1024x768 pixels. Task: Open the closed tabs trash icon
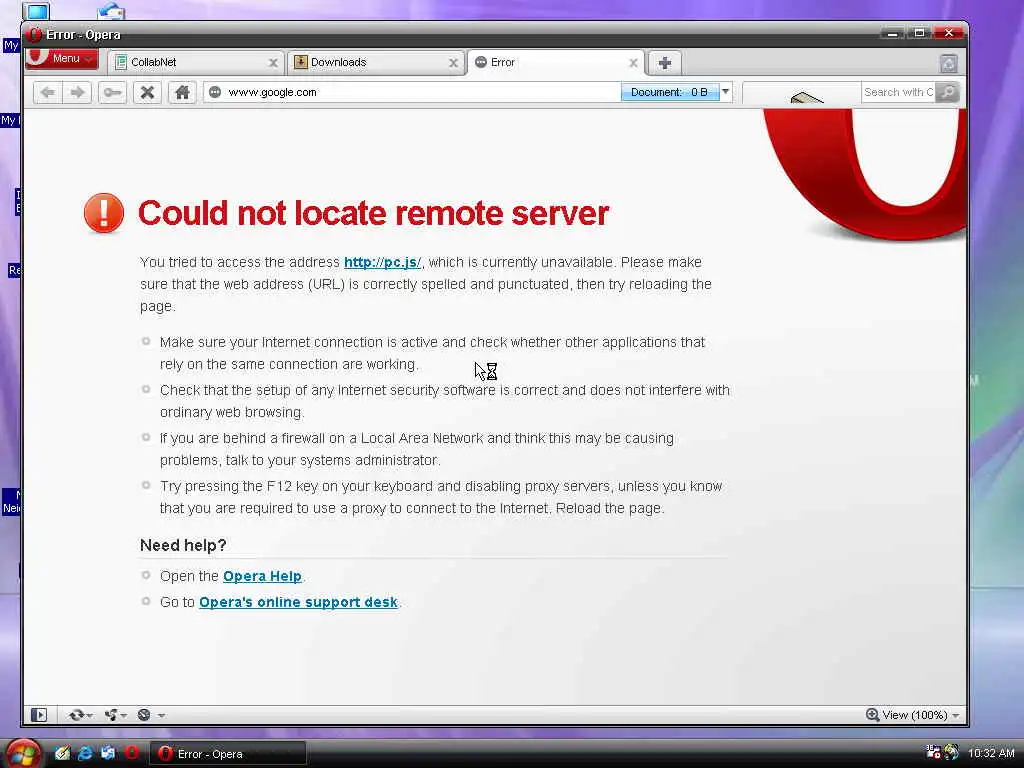[x=949, y=63]
